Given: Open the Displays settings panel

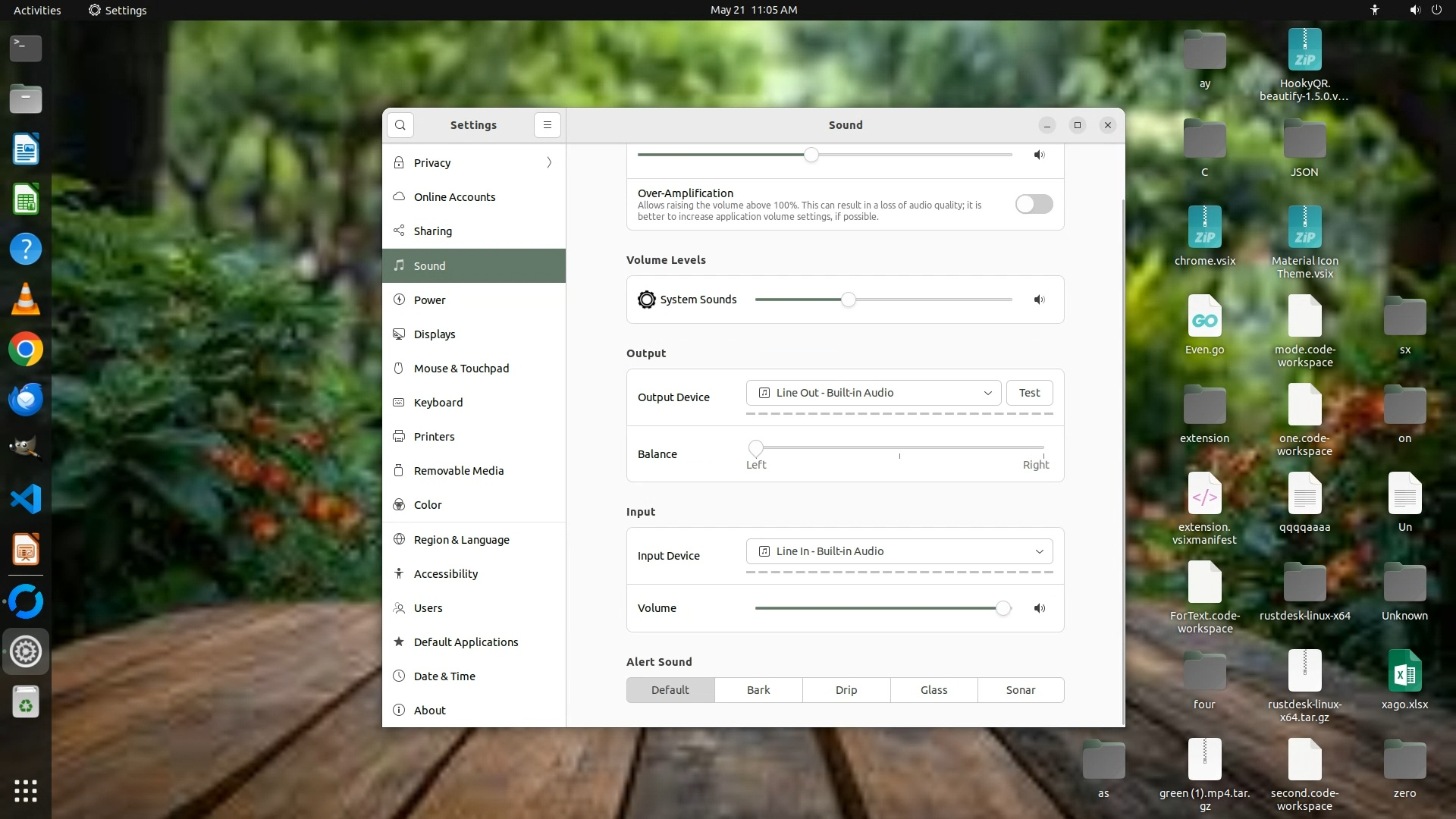Looking at the screenshot, I should click(435, 334).
